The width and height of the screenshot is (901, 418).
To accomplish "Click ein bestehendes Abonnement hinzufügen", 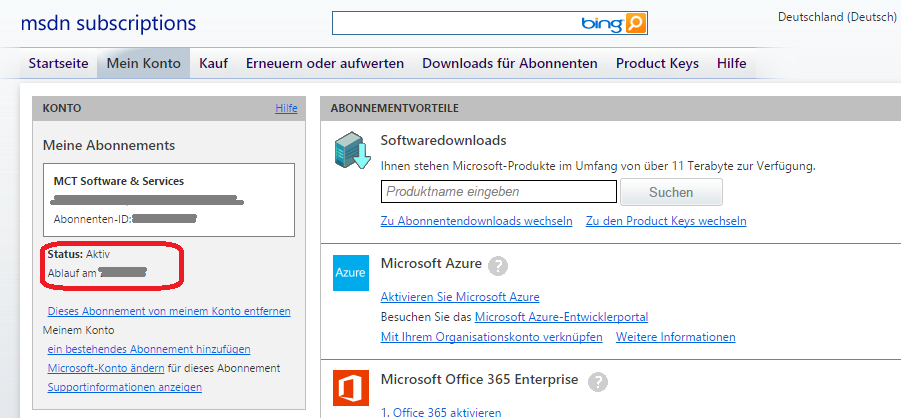I will pyautogui.click(x=149, y=349).
